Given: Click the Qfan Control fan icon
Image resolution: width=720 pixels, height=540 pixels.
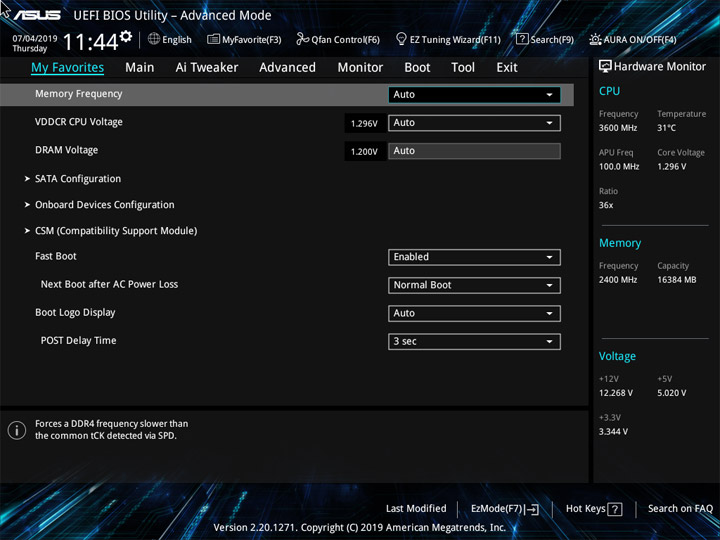Looking at the screenshot, I should (x=302, y=39).
